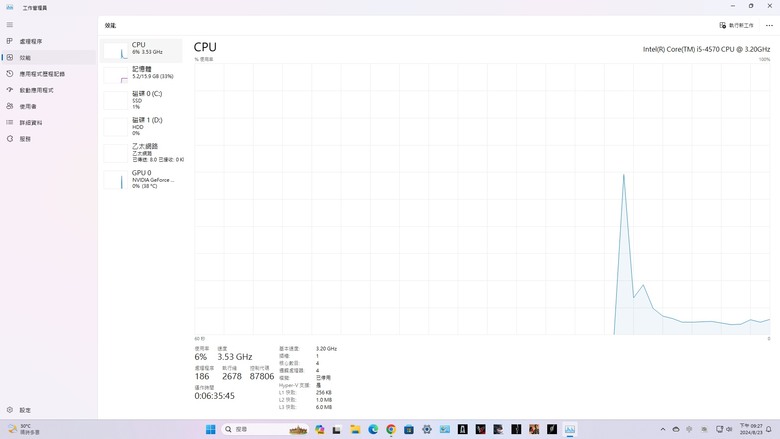Image resolution: width=780 pixels, height=439 pixels.
Task: Click the uptime value 0:06:35:45
Action: (x=214, y=396)
